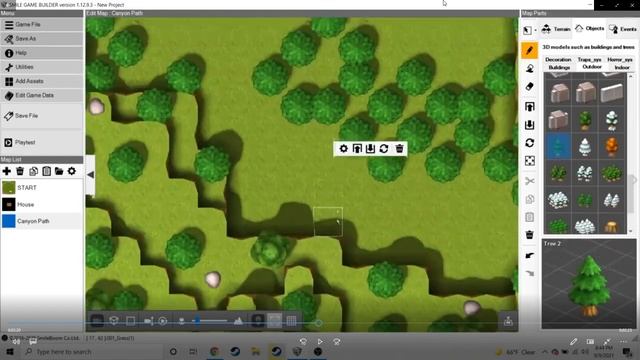Viewport: 640px width, 360px height.
Task: Open the Game File menu
Action: click(x=42, y=24)
